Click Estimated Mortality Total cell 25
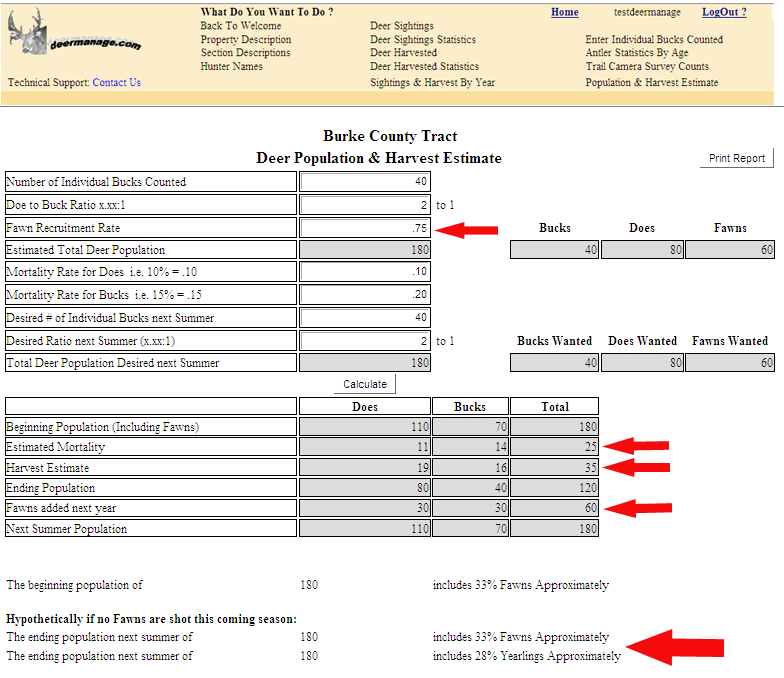The height and width of the screenshot is (678, 784). click(x=554, y=446)
